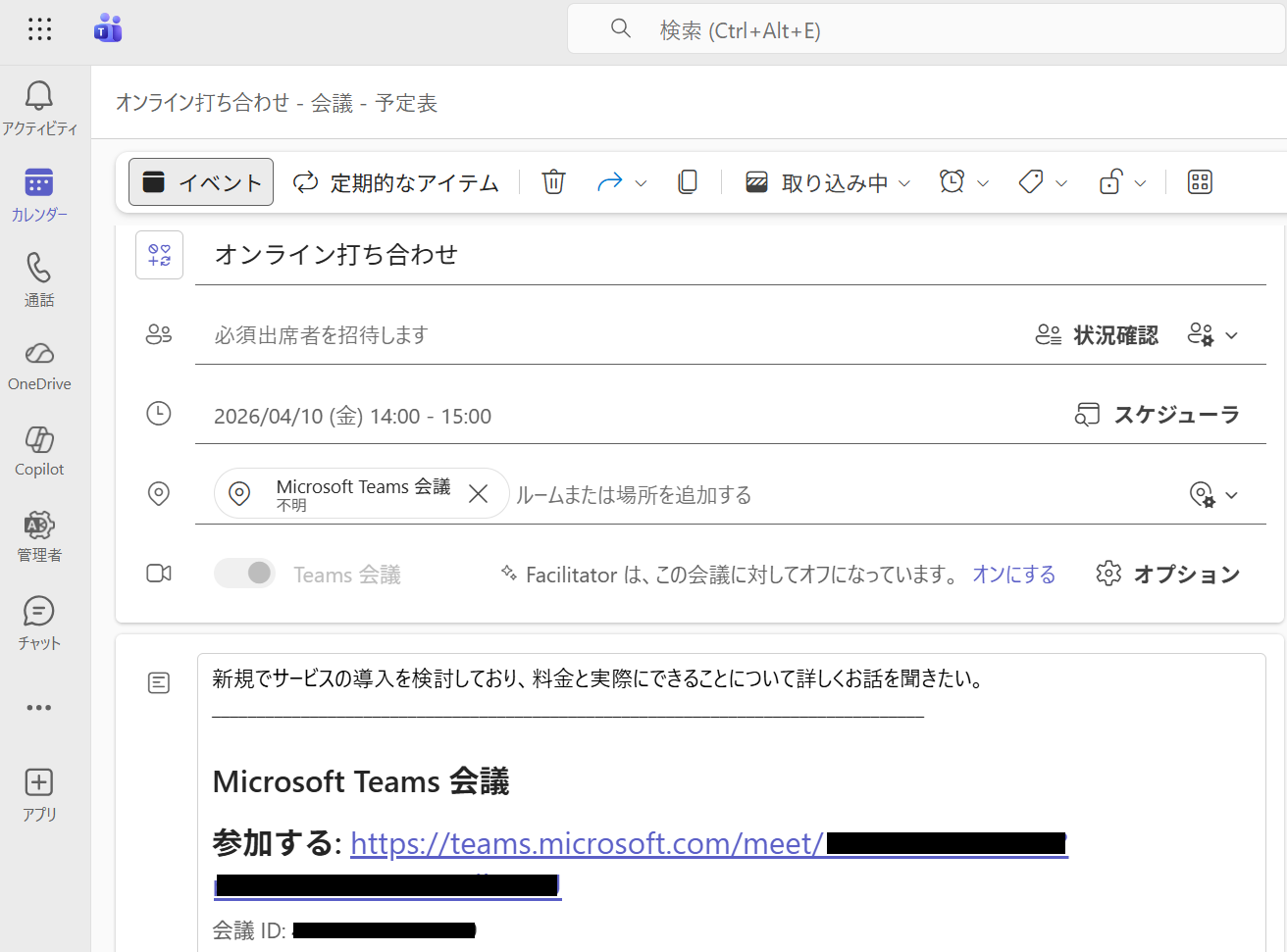Viewport: 1287px width, 952px height.
Task: Expand the forward arrow dropdown
Action: coord(641,183)
